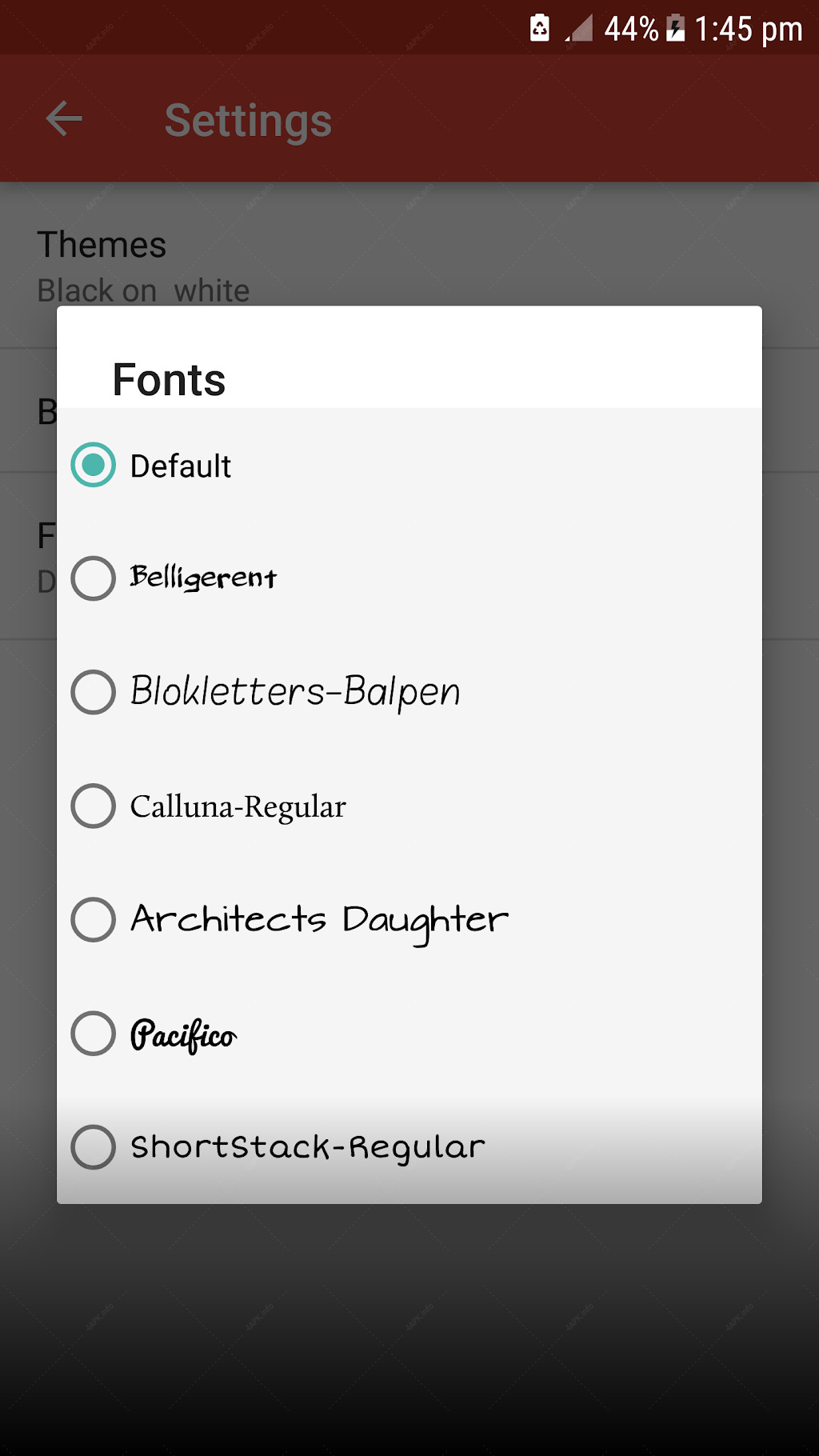Viewport: 819px width, 1456px height.
Task: Tap the Settings title in header
Action: pos(248,121)
